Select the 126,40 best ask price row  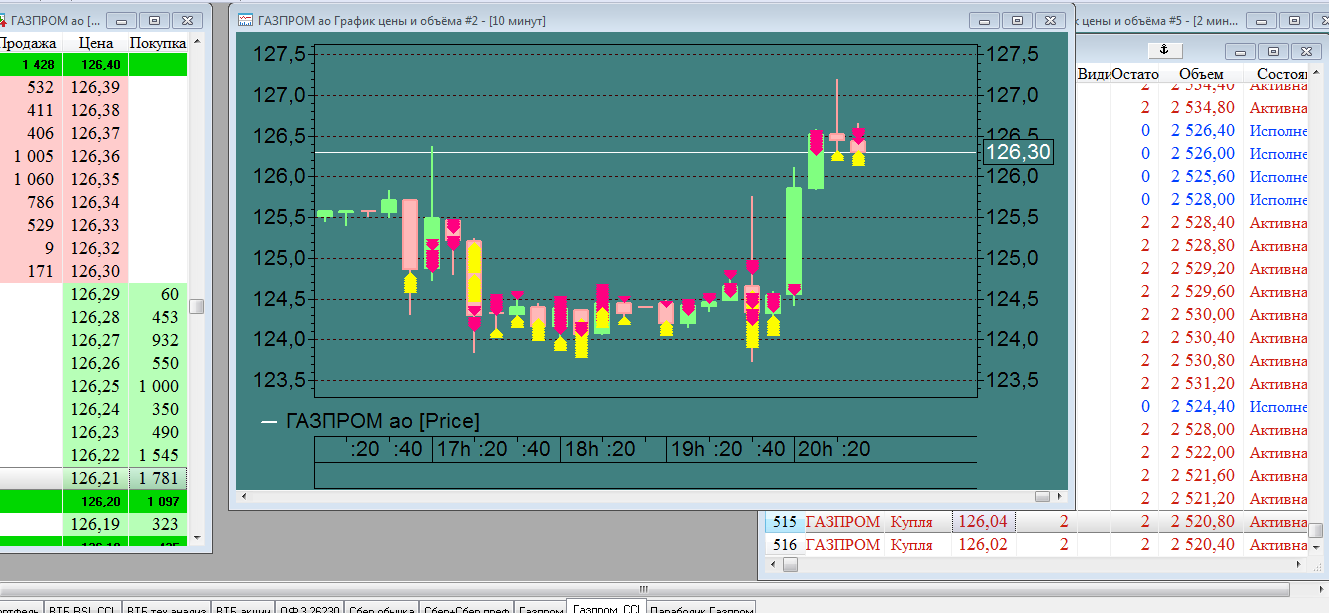95,65
